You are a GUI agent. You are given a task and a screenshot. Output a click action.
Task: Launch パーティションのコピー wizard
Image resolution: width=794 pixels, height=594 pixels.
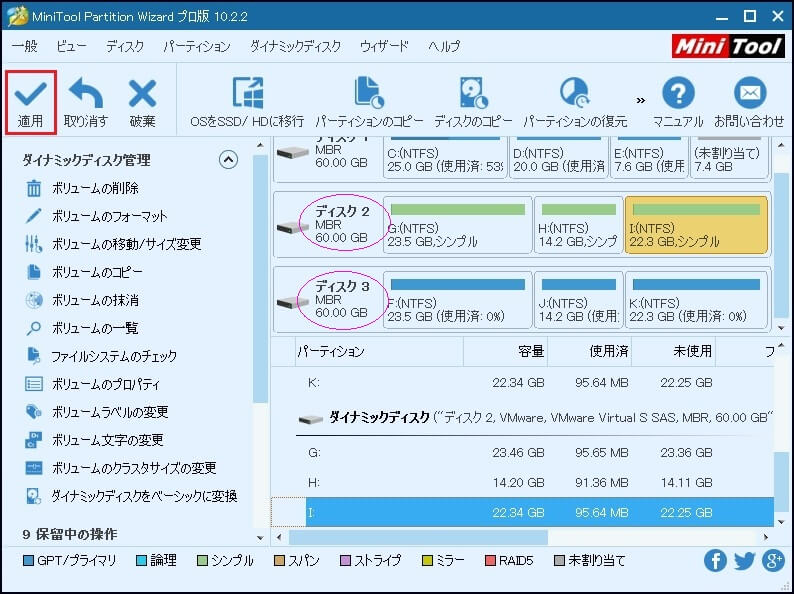[x=369, y=103]
